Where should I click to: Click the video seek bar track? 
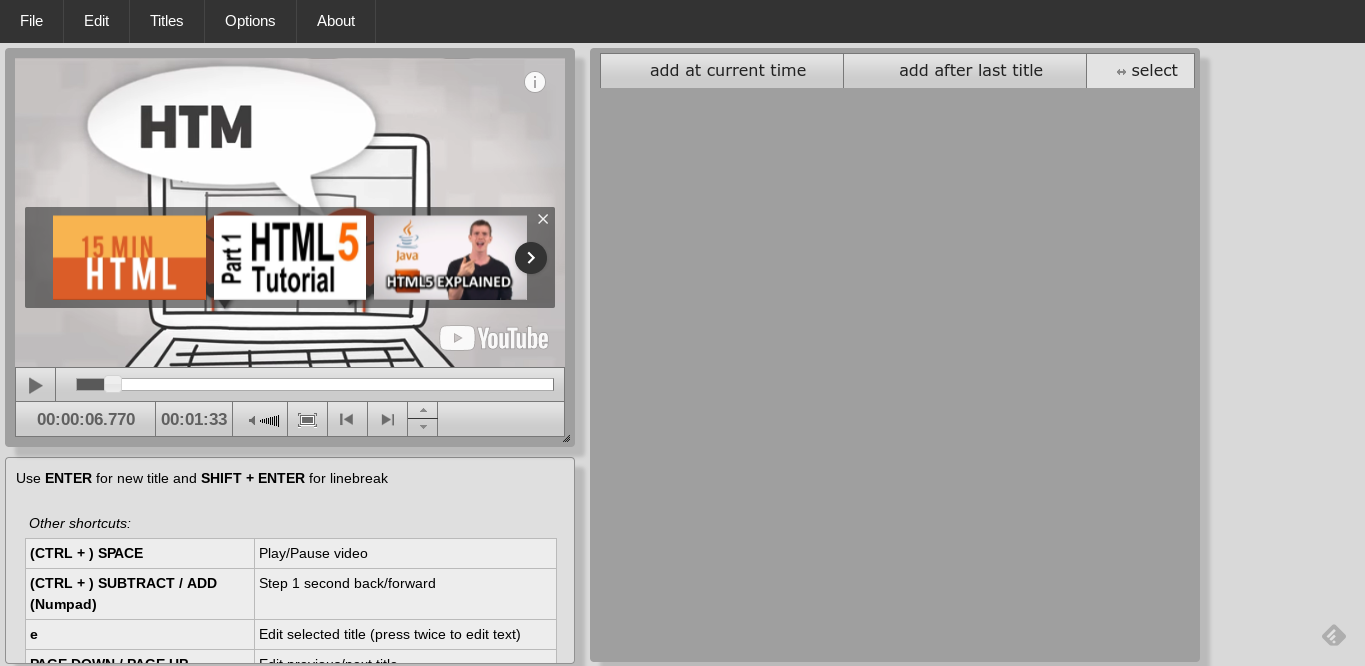[x=315, y=385]
